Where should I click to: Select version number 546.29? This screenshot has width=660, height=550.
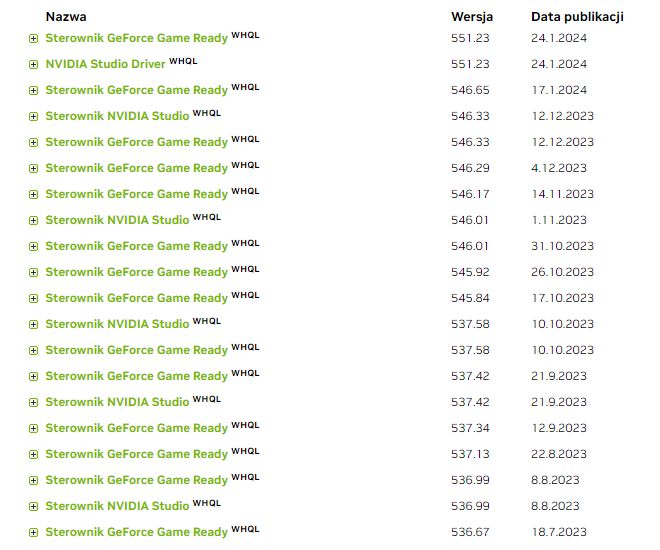pos(470,168)
